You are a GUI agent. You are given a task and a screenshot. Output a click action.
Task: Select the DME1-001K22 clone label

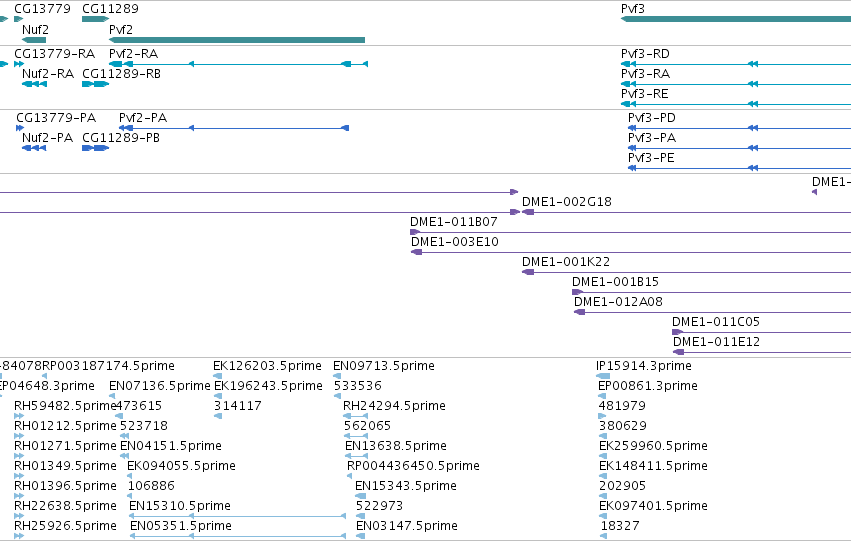point(566,262)
